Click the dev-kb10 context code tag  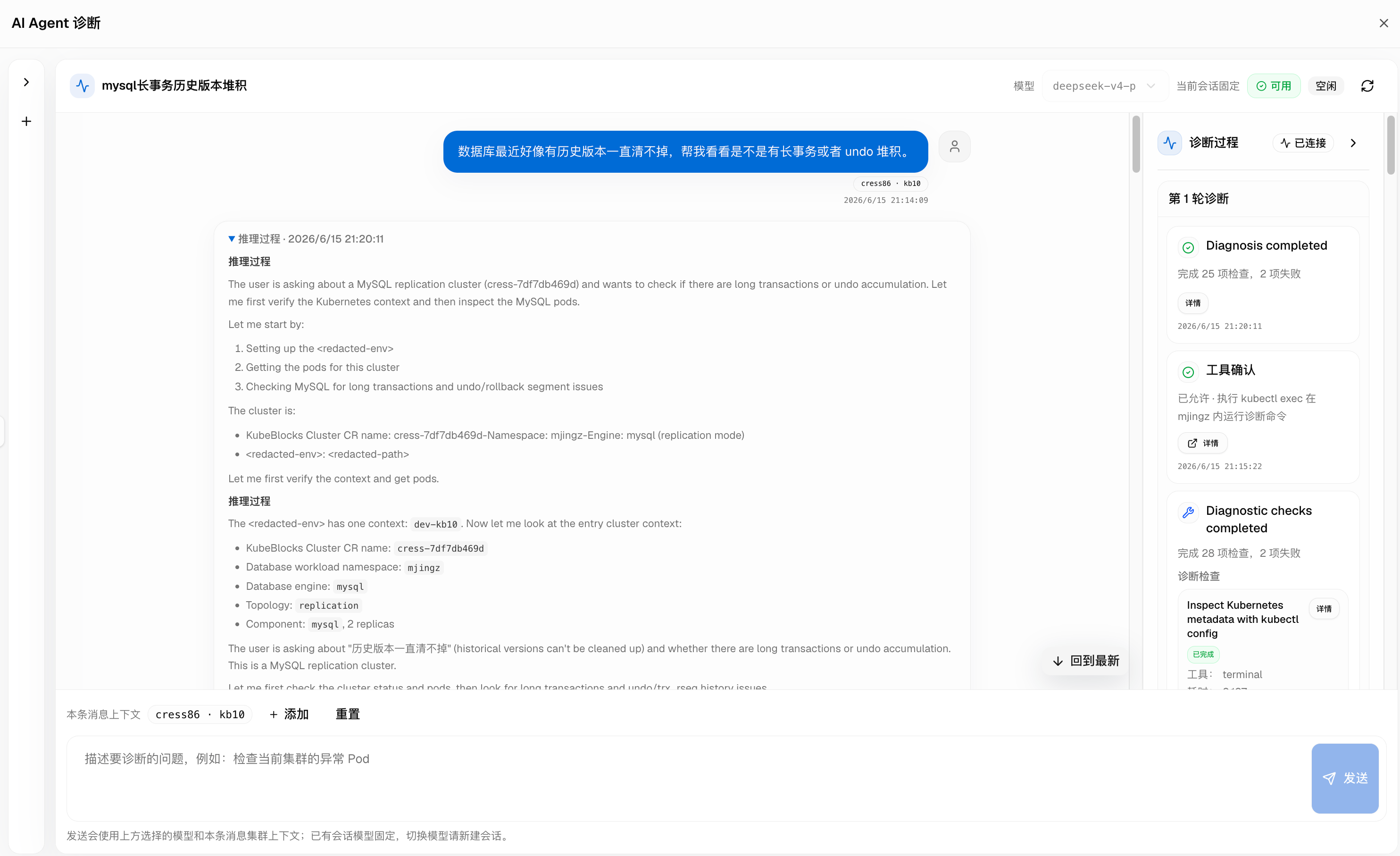point(435,525)
